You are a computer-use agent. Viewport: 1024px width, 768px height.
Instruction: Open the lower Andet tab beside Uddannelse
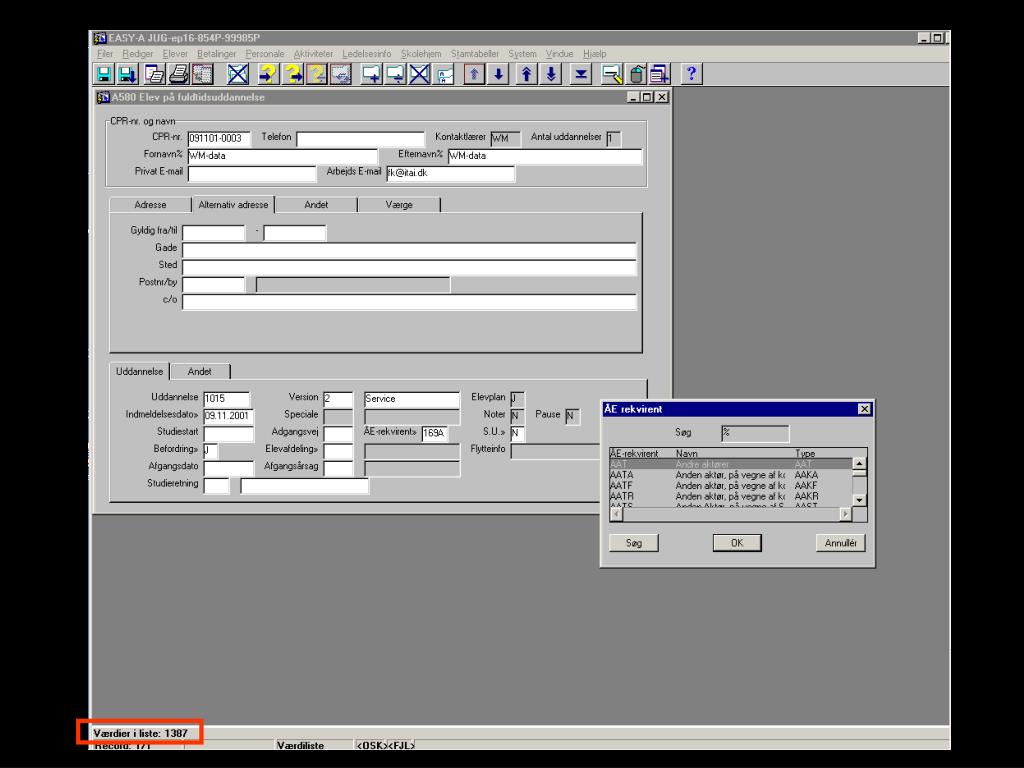tap(199, 371)
